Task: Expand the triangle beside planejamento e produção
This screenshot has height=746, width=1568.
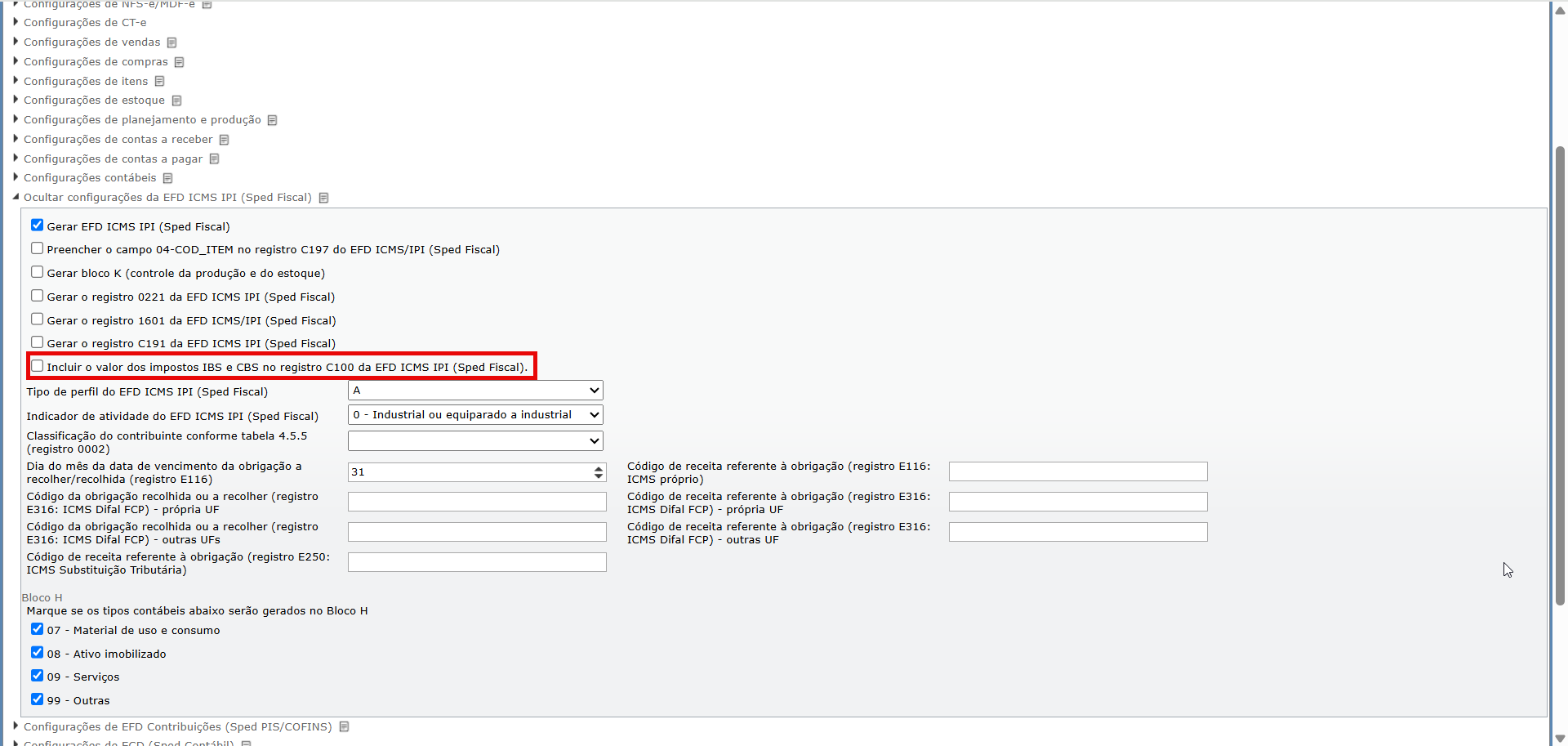Action: click(x=16, y=119)
